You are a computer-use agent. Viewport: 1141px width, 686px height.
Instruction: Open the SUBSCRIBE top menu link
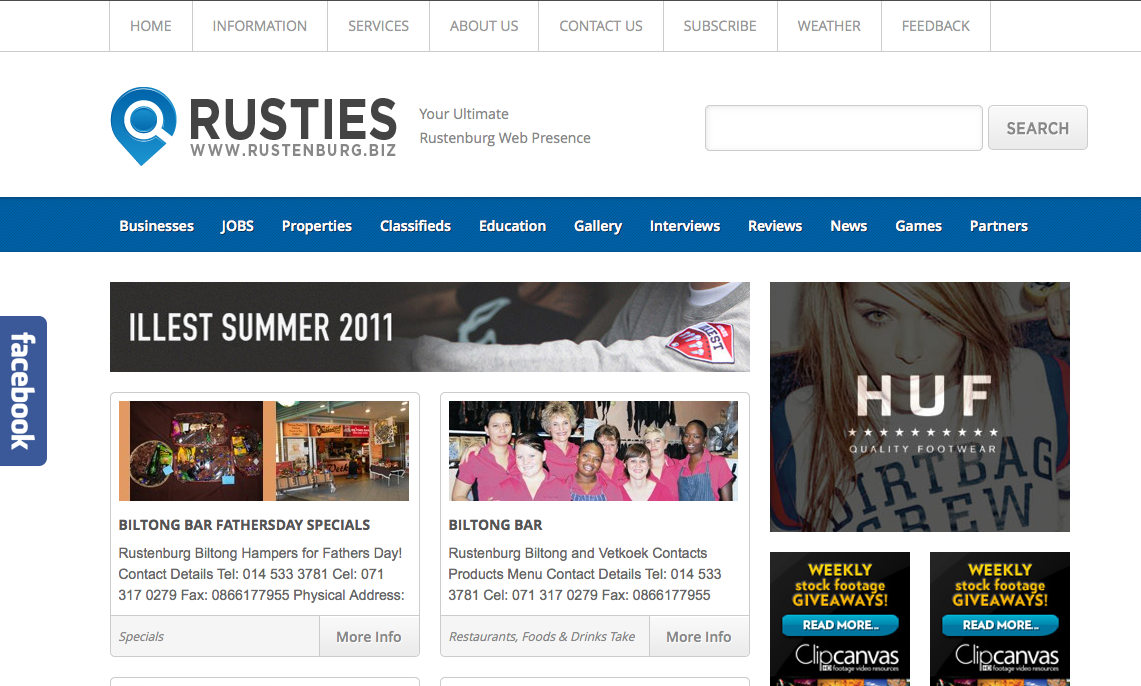pos(719,26)
